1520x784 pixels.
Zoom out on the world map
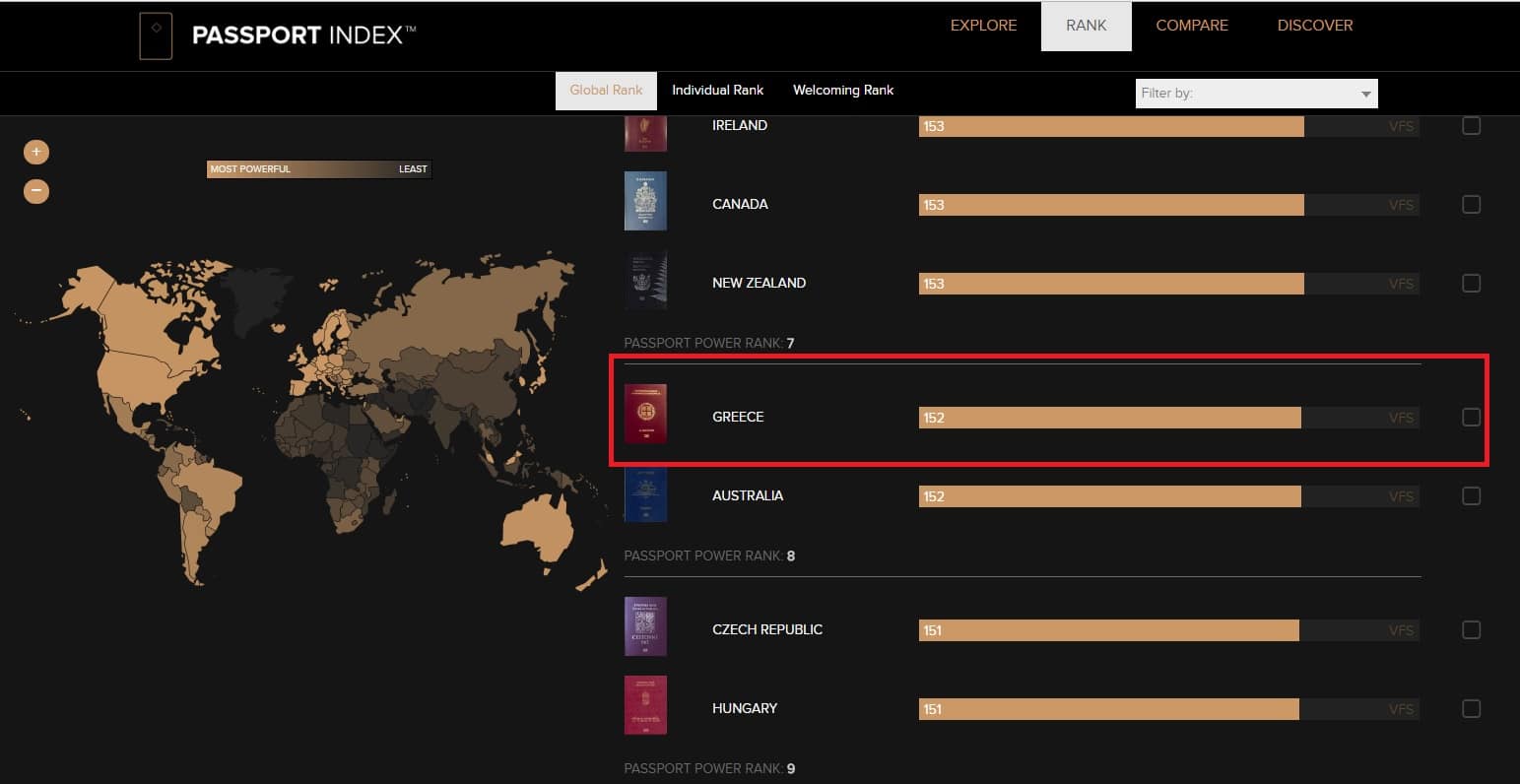click(x=36, y=190)
